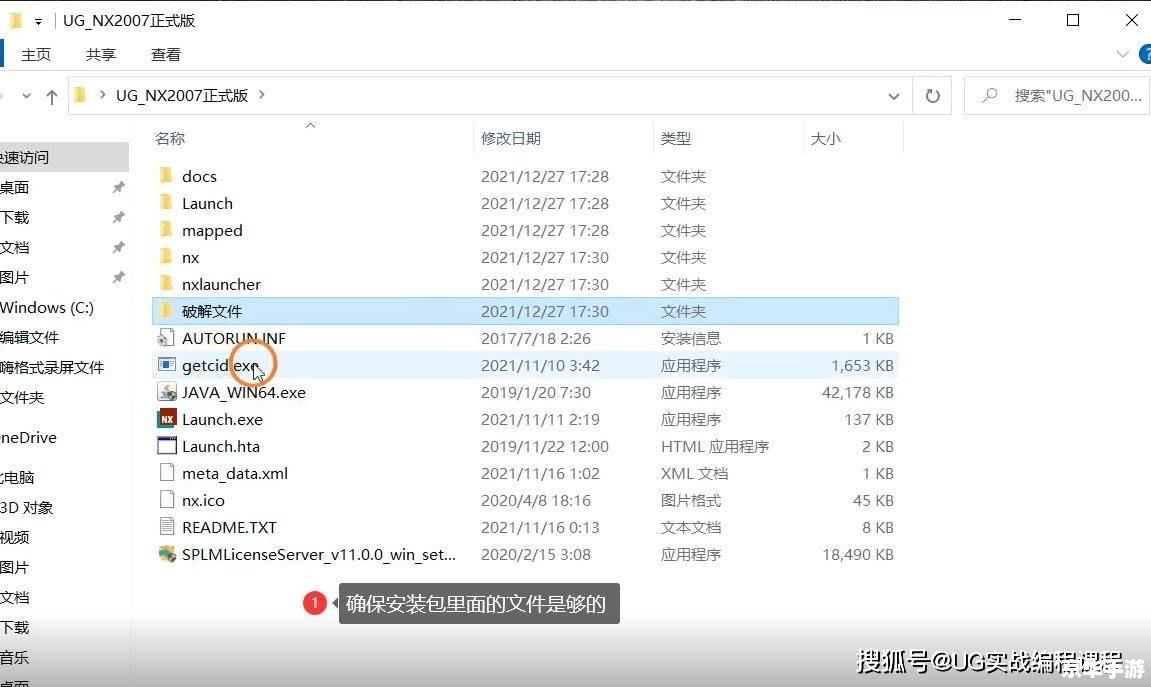Open the 主页 ribbon tab
The width and height of the screenshot is (1151, 687).
point(36,54)
